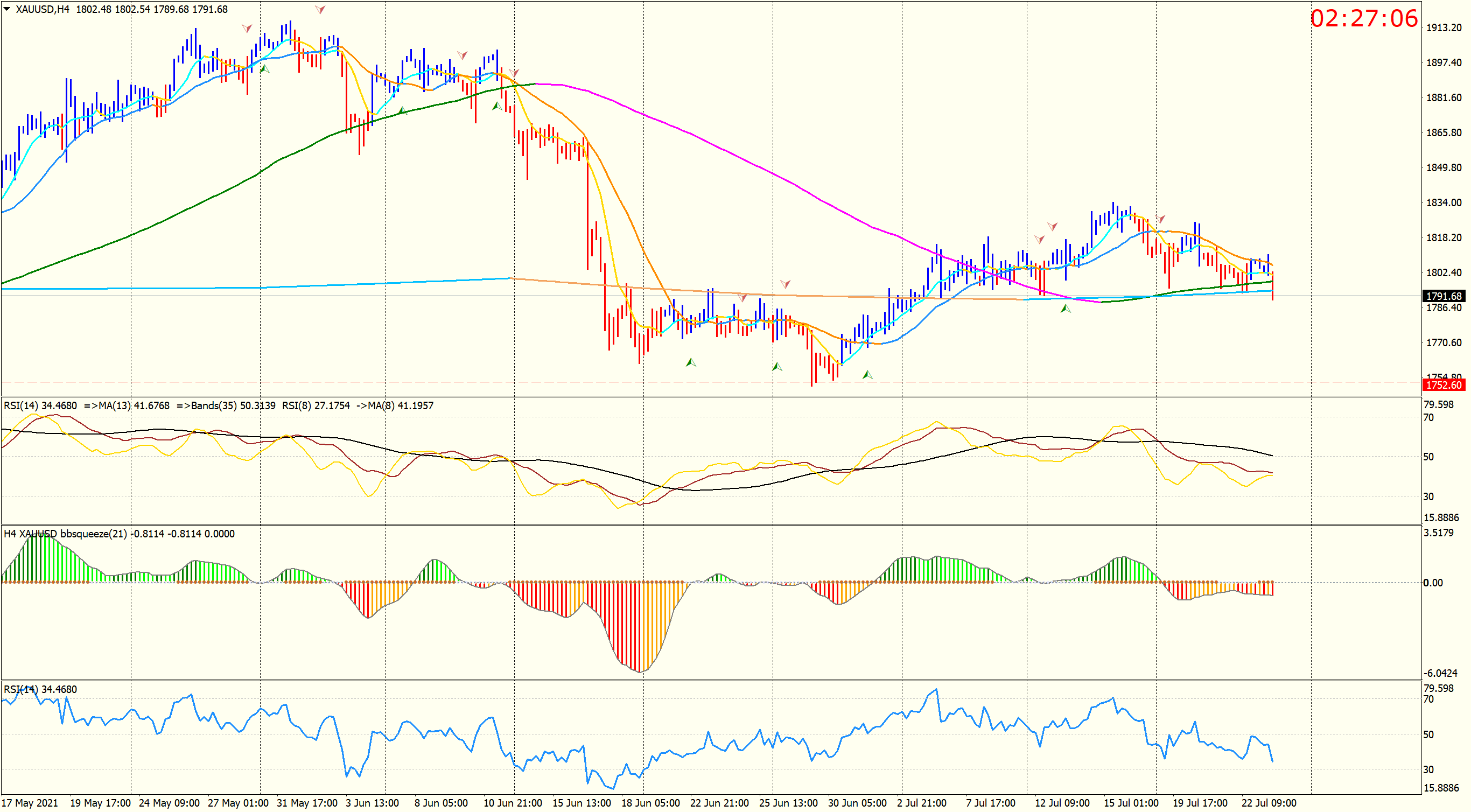Click the green buy arrow below the 22 Jun candles

coord(691,362)
